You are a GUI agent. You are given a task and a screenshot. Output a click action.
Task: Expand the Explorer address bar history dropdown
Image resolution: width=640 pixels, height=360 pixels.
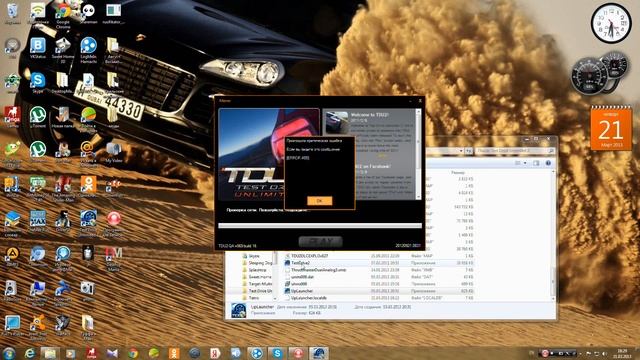pyautogui.click(x=461, y=151)
